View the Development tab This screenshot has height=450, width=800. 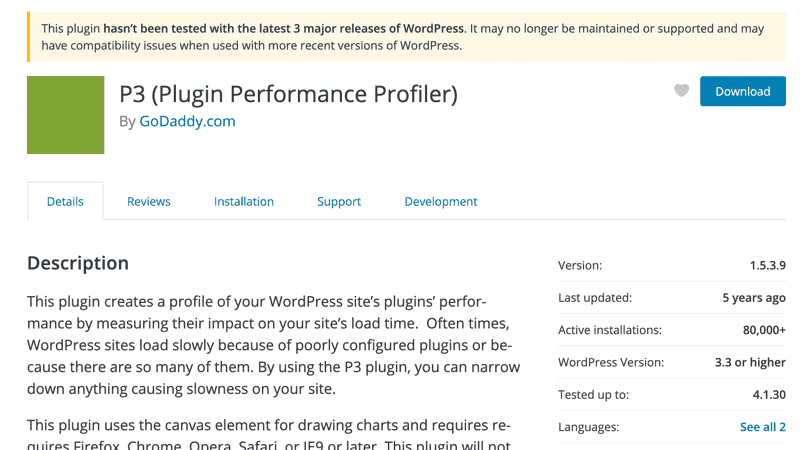click(x=441, y=202)
